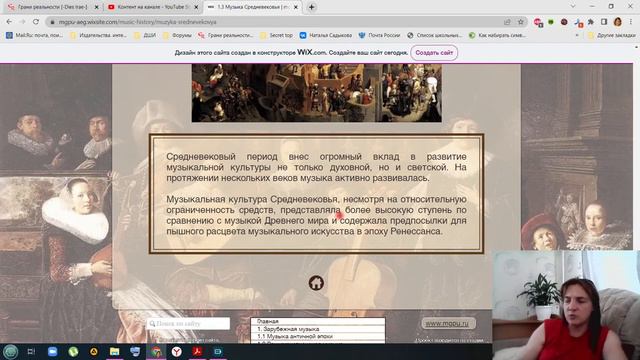Open Adobe Acrobat from the taskbar
Screen dimensions: 640x360
click(197, 351)
